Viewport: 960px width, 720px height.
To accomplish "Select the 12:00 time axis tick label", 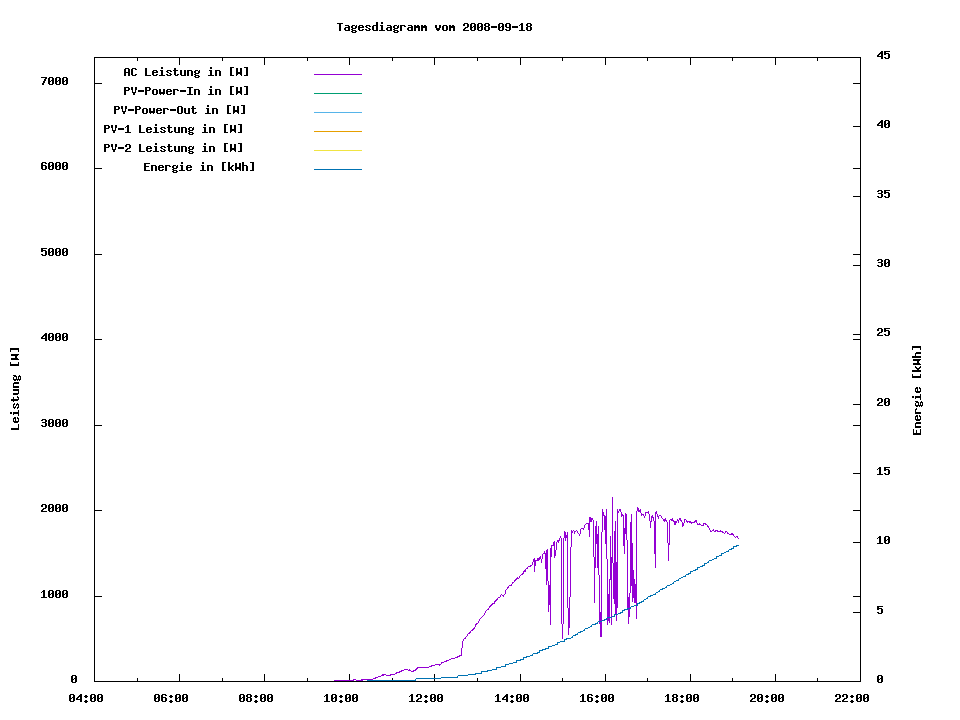I will [x=427, y=698].
